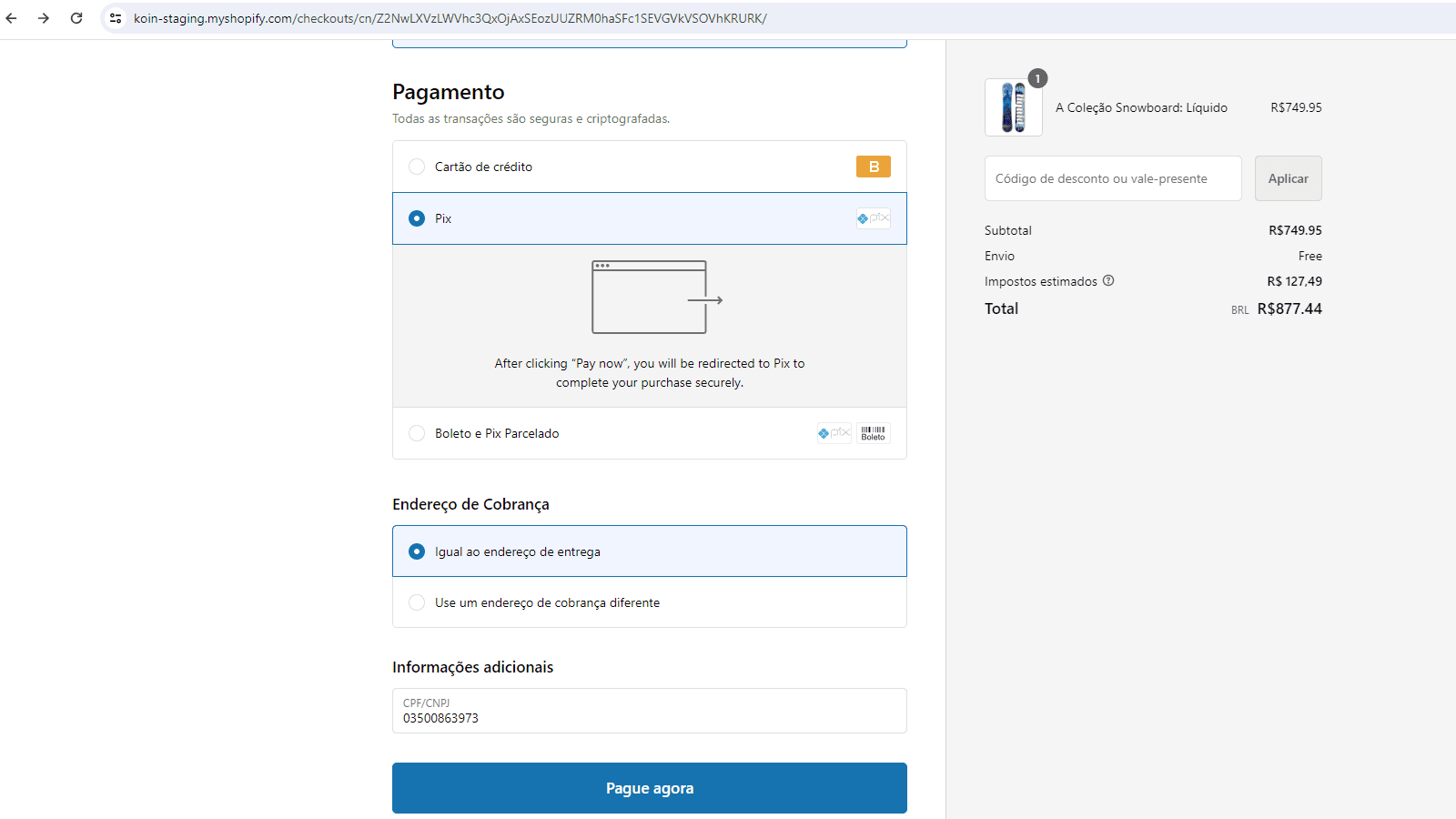The image size is (1456, 819).
Task: Click the Boleto barcode icon
Action: point(873,433)
